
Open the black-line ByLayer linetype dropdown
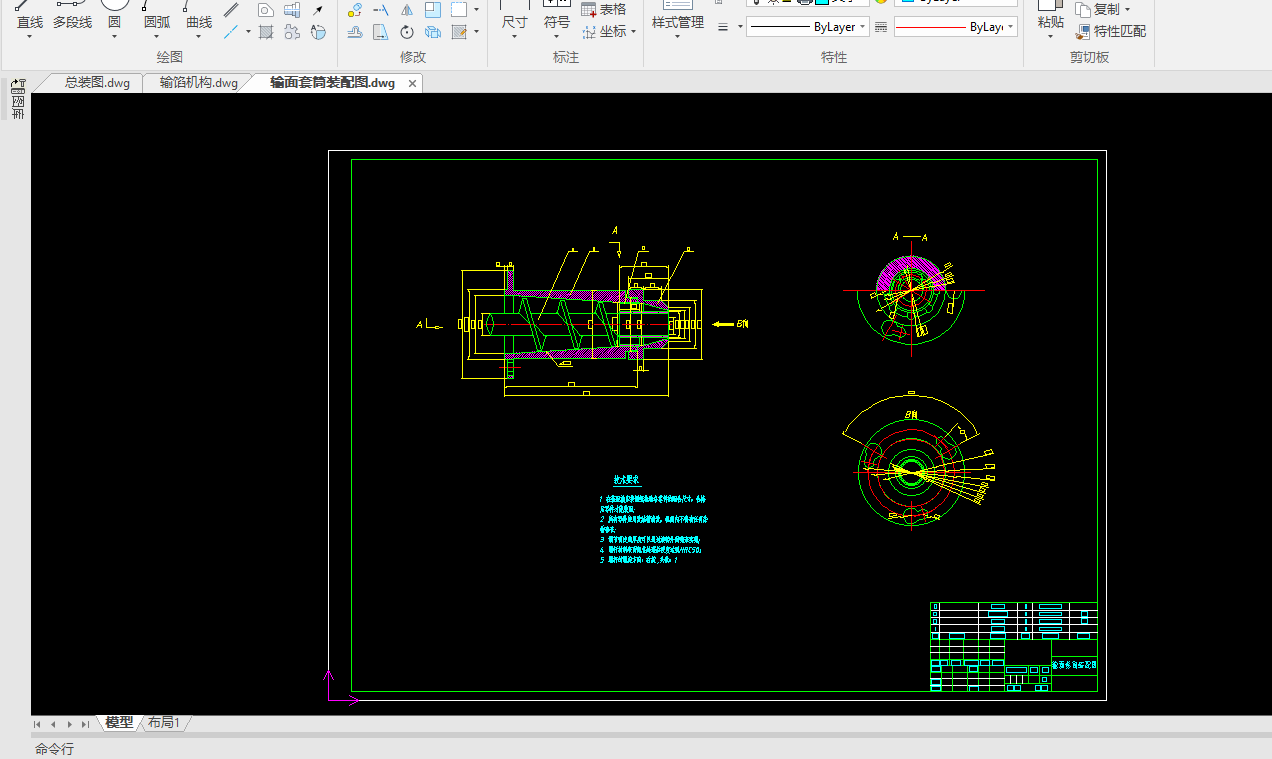click(864, 27)
